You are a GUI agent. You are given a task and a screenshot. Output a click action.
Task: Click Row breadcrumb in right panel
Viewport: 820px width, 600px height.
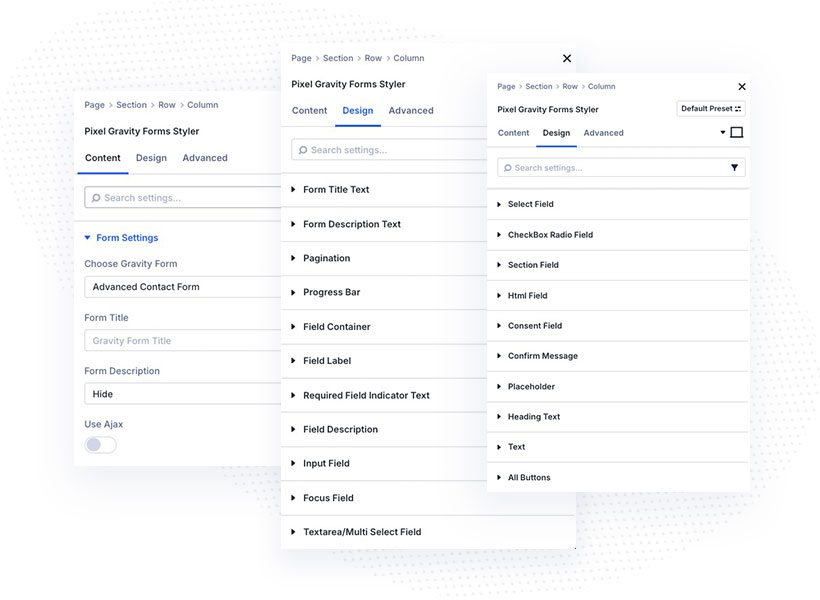coord(570,86)
